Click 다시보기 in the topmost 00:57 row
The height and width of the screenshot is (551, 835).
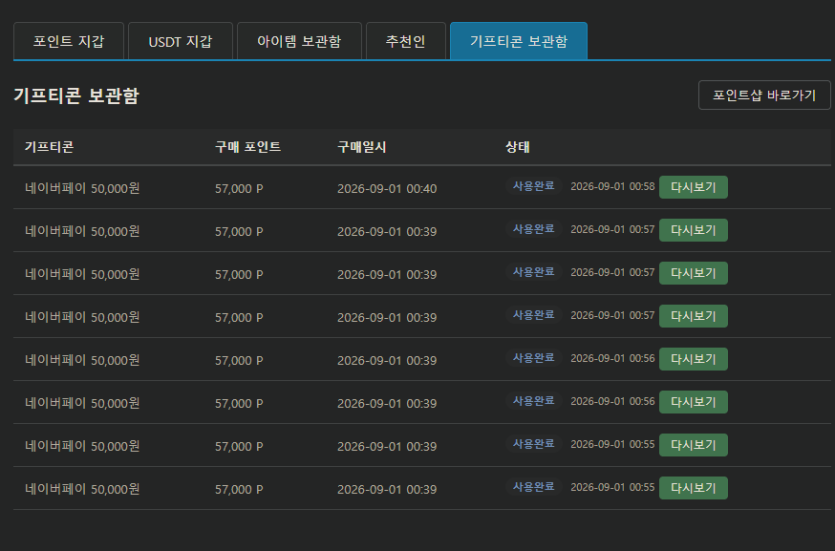coord(693,231)
